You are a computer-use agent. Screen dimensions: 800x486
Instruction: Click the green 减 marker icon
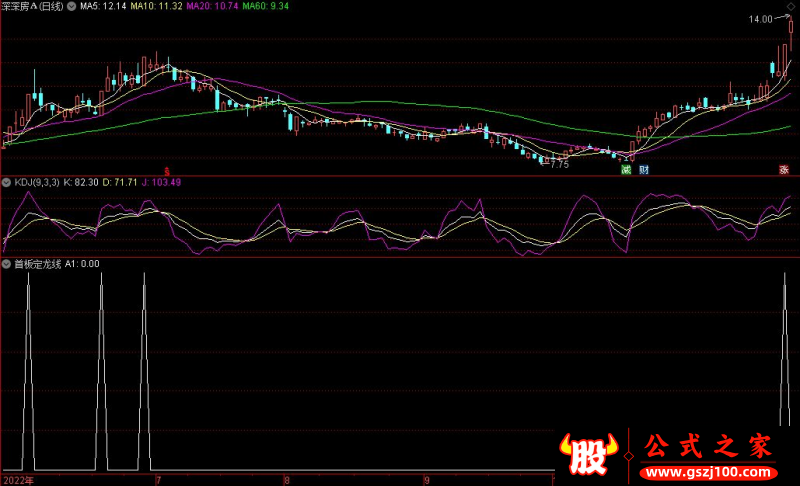coord(626,170)
